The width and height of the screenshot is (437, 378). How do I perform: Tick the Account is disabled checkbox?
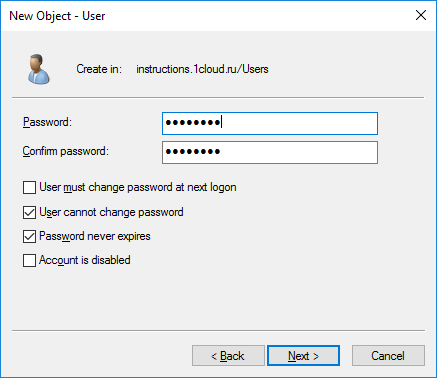(x=29, y=260)
